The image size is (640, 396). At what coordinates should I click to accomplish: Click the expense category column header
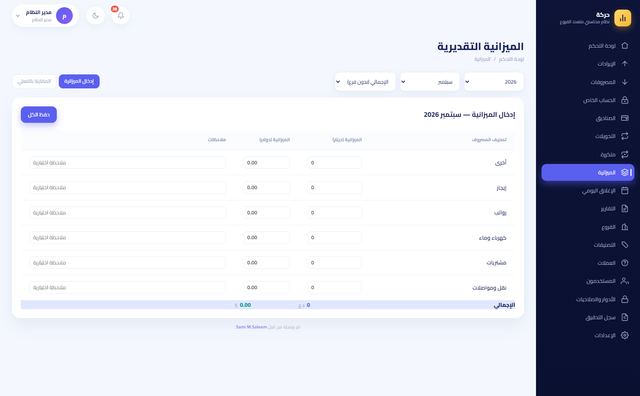(x=489, y=140)
